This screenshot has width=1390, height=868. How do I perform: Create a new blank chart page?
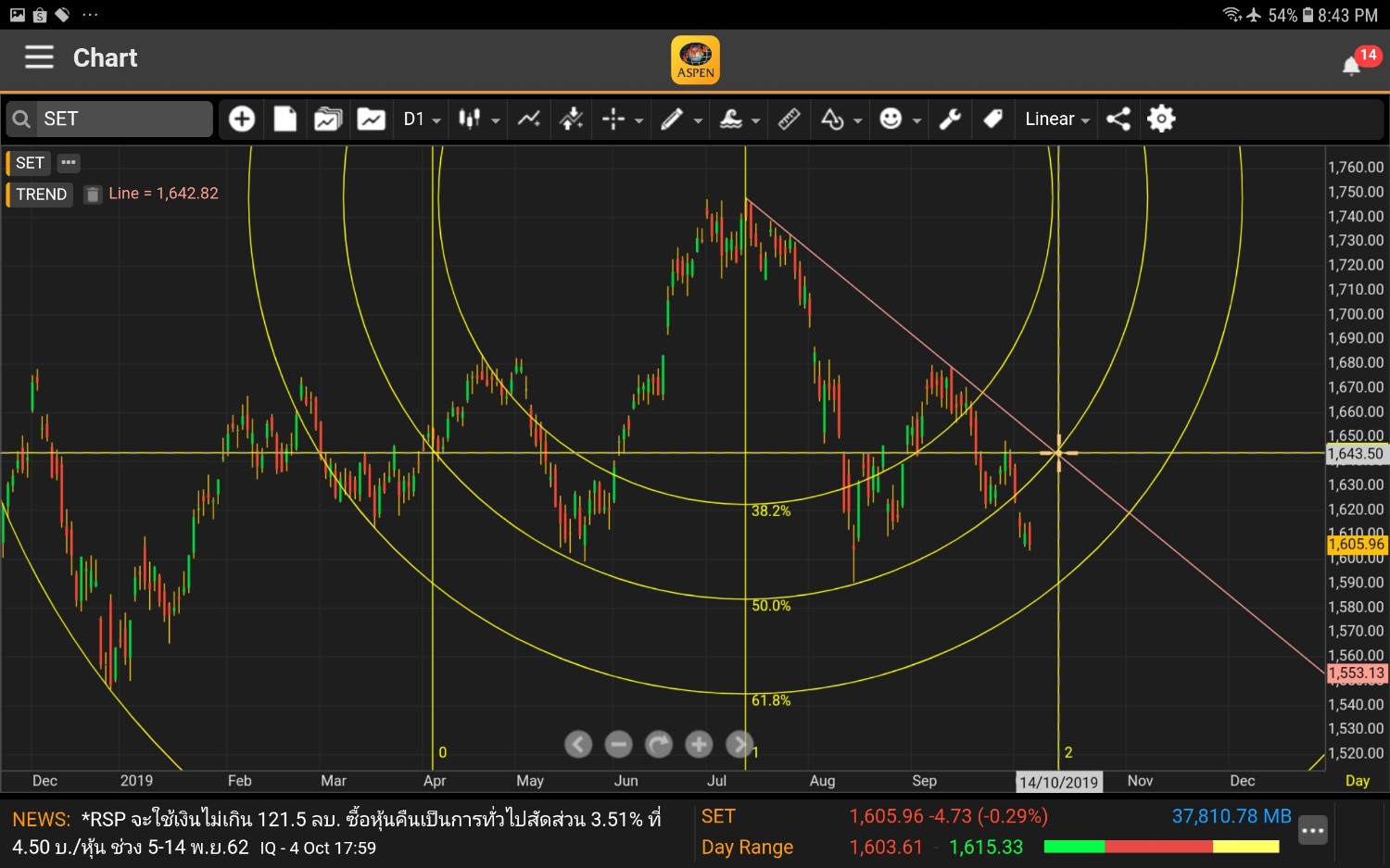[x=285, y=119]
